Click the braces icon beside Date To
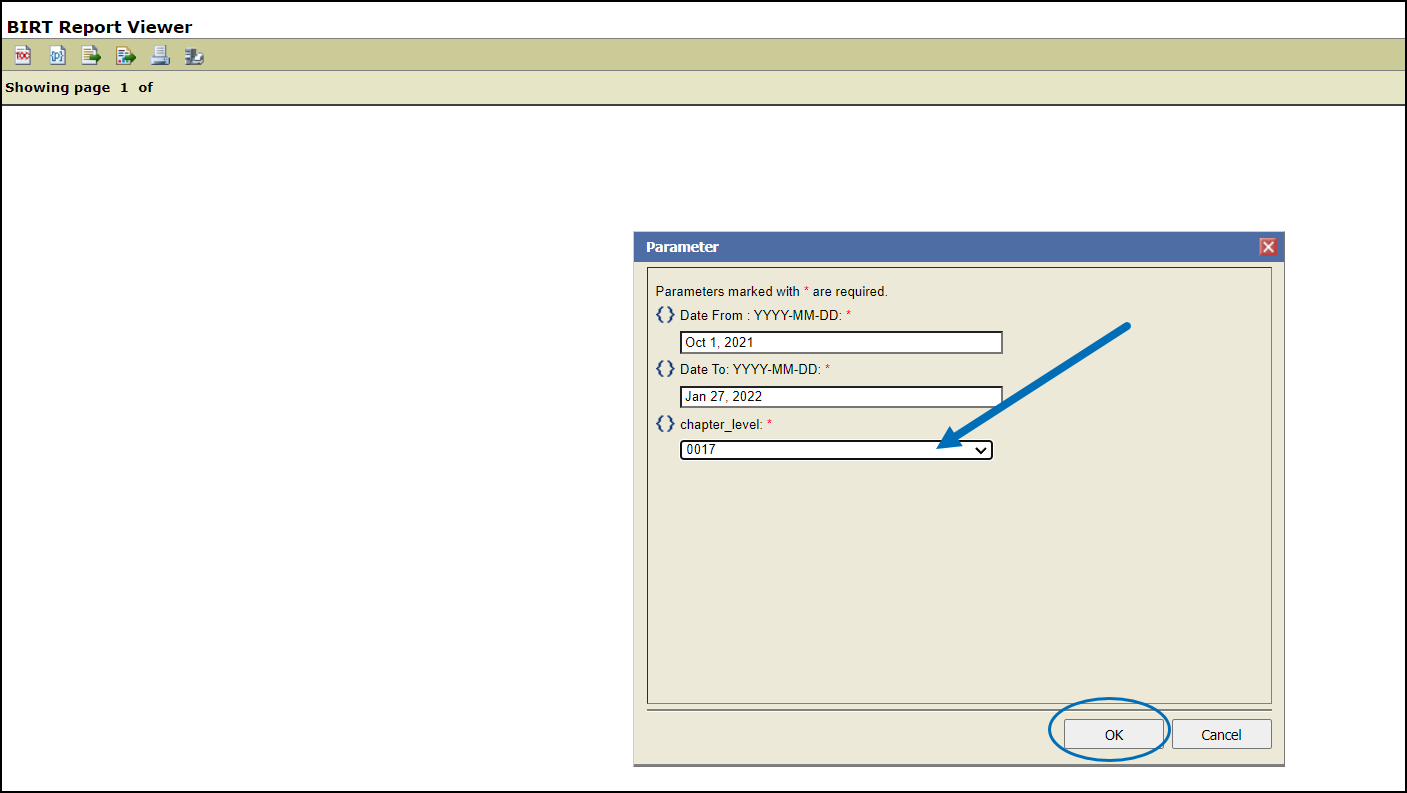 (x=665, y=369)
